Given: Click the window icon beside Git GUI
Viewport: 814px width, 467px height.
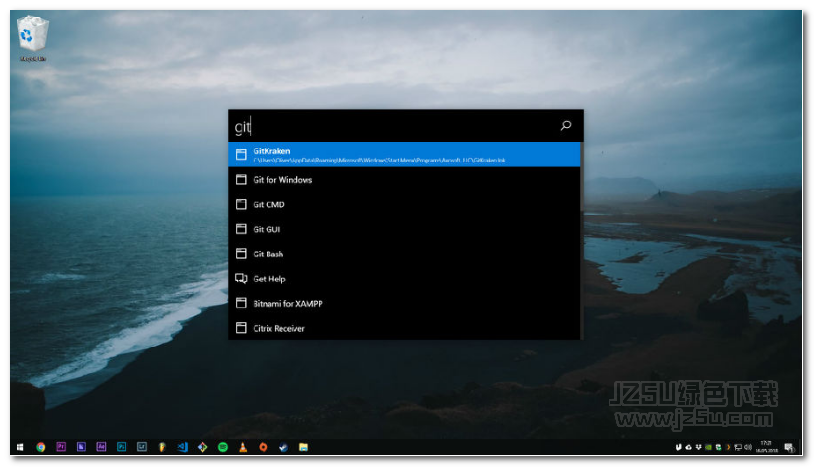Looking at the screenshot, I should coord(241,229).
